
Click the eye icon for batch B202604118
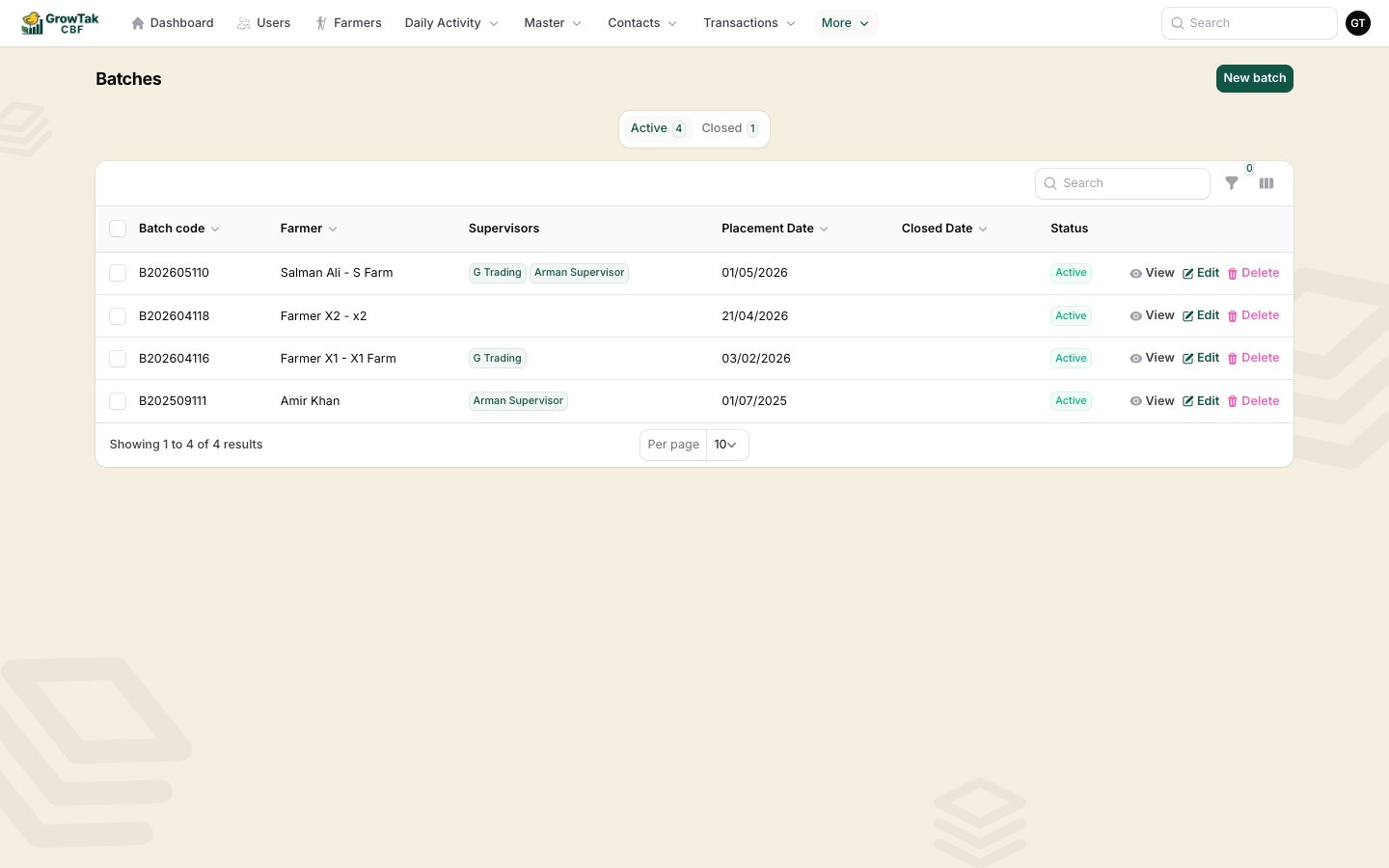tap(1136, 316)
